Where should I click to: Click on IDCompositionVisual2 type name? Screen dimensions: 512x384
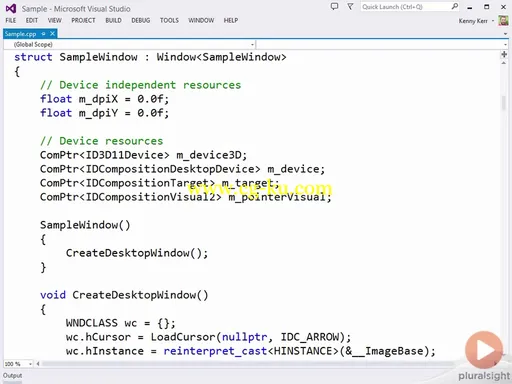coord(150,197)
